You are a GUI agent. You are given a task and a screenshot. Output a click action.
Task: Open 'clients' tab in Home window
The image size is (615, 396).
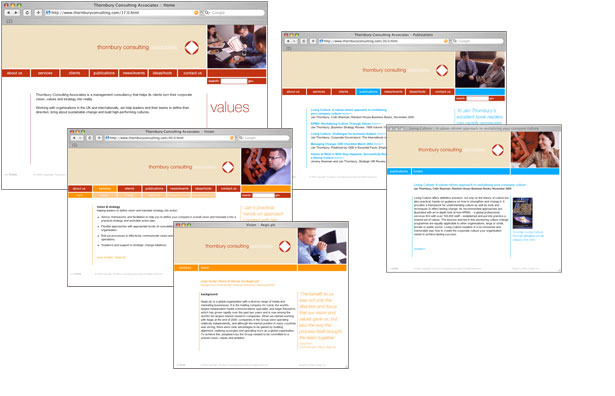[x=75, y=73]
